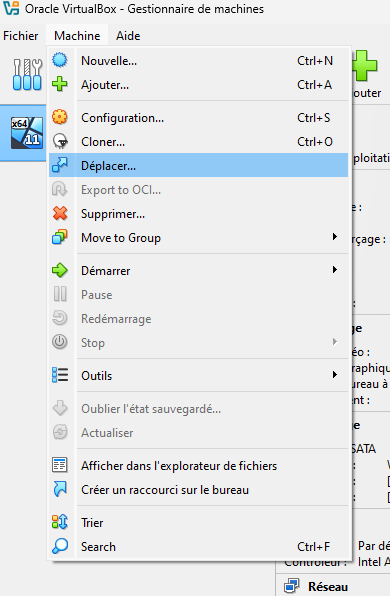The height and width of the screenshot is (596, 390).
Task: Expand Démarrer submenu arrow
Action: (335, 270)
